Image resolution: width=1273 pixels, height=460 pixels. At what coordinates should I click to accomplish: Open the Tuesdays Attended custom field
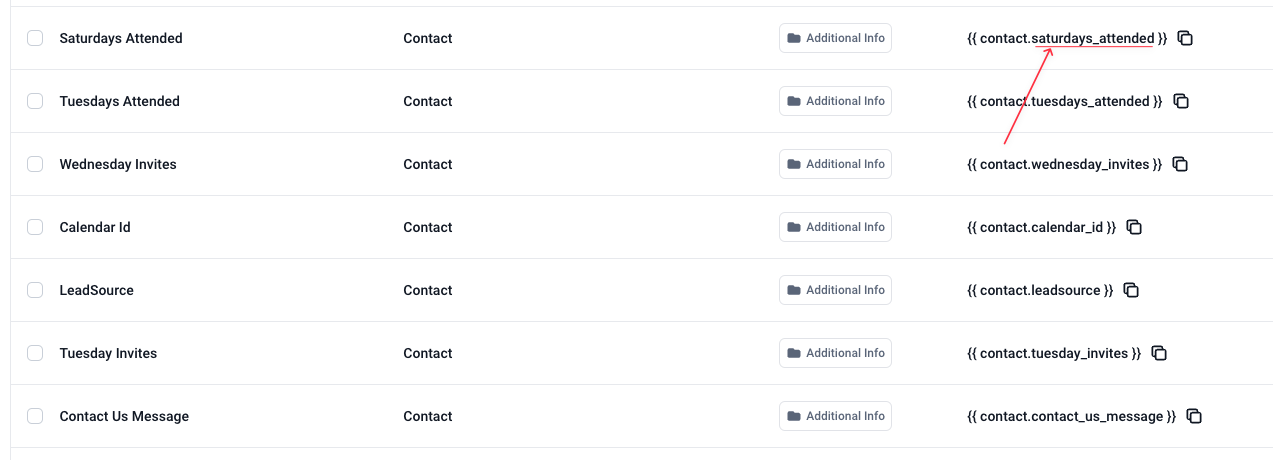[x=119, y=101]
